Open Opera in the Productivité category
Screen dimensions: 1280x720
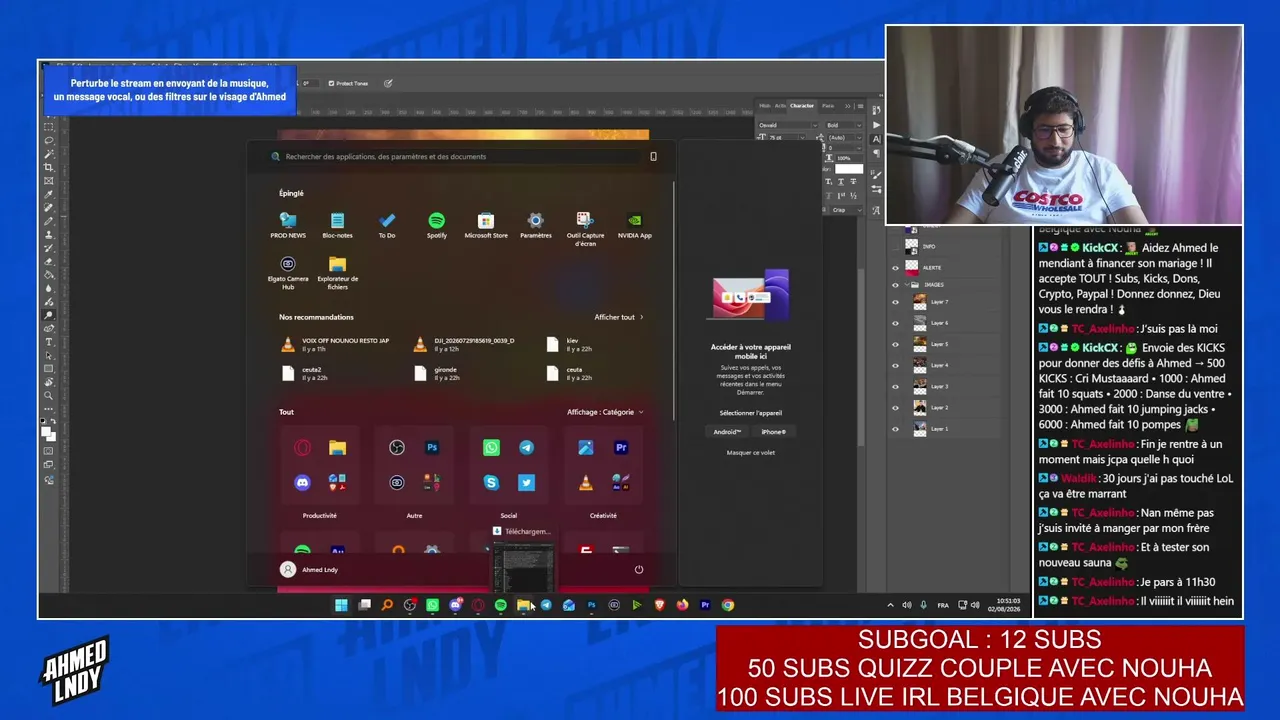pos(302,448)
